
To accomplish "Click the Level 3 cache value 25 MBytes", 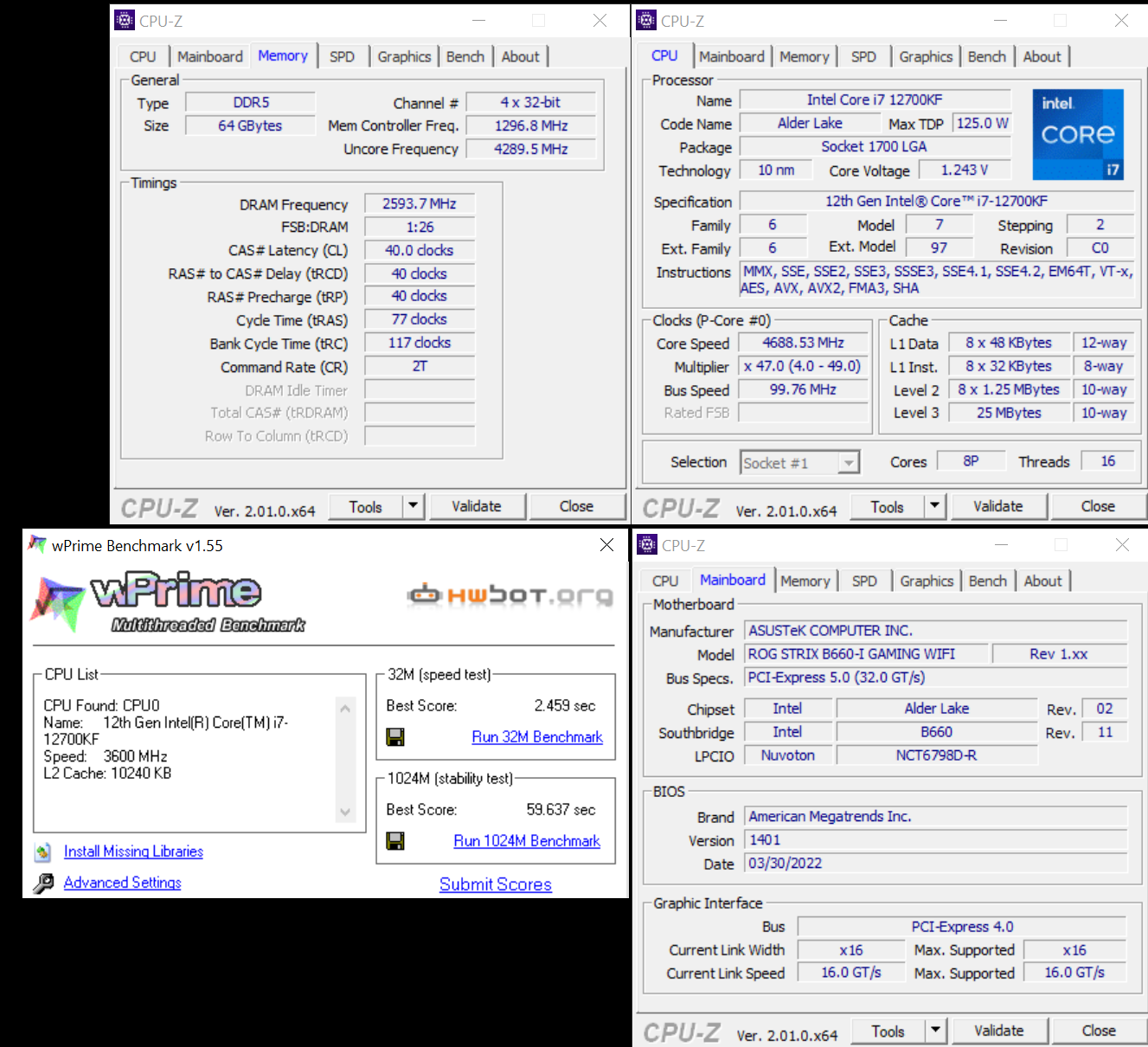I will pos(1010,413).
